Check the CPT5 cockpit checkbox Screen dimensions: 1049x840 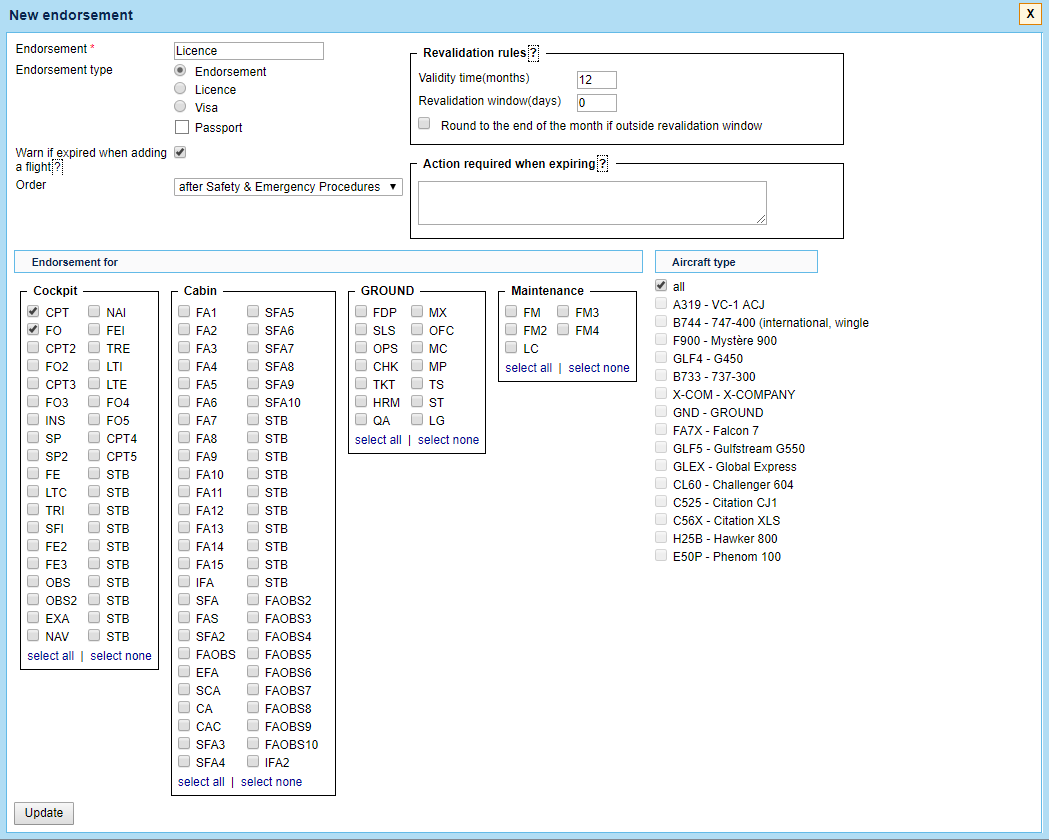94,456
